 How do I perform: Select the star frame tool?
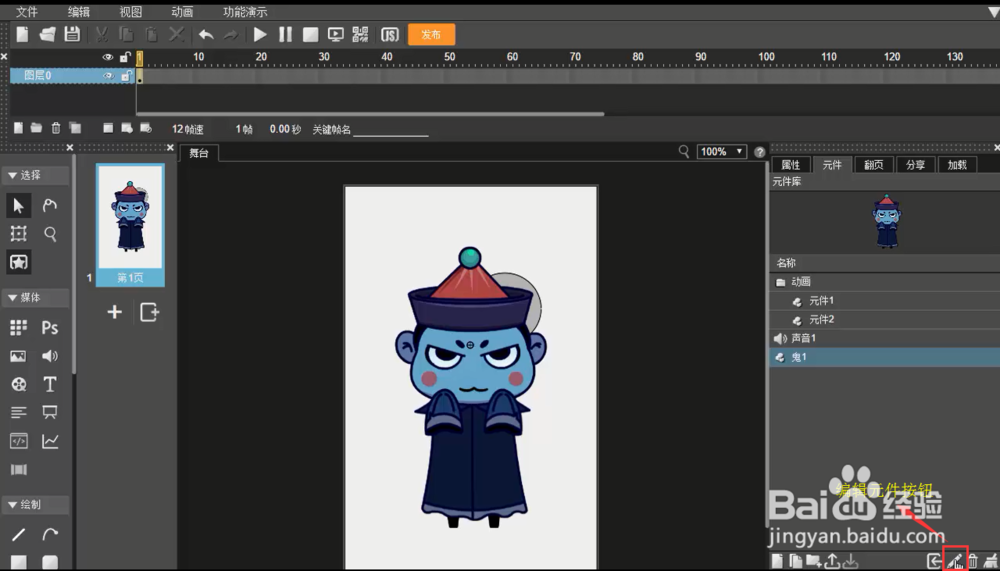[x=18, y=262]
